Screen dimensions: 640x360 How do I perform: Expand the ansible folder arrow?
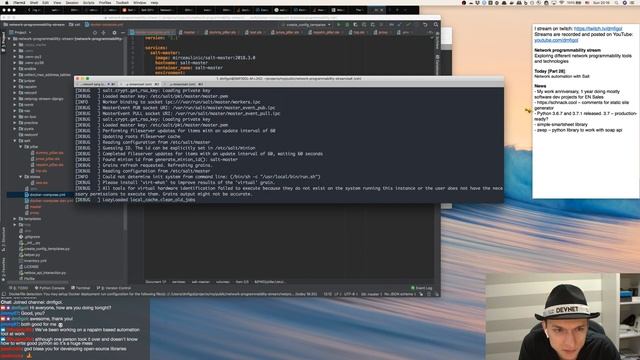point(15,69)
